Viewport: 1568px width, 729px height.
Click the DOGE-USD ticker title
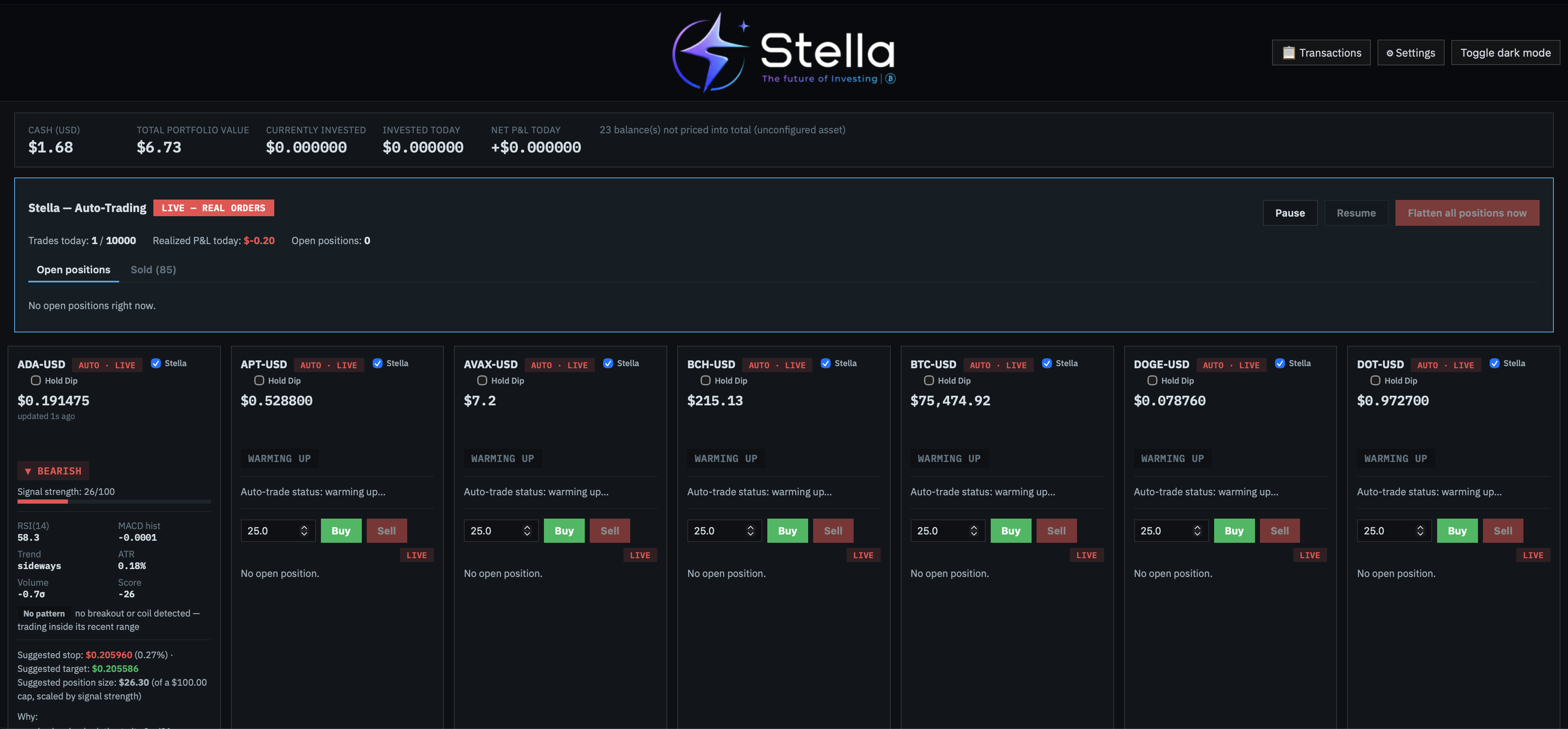click(1161, 364)
